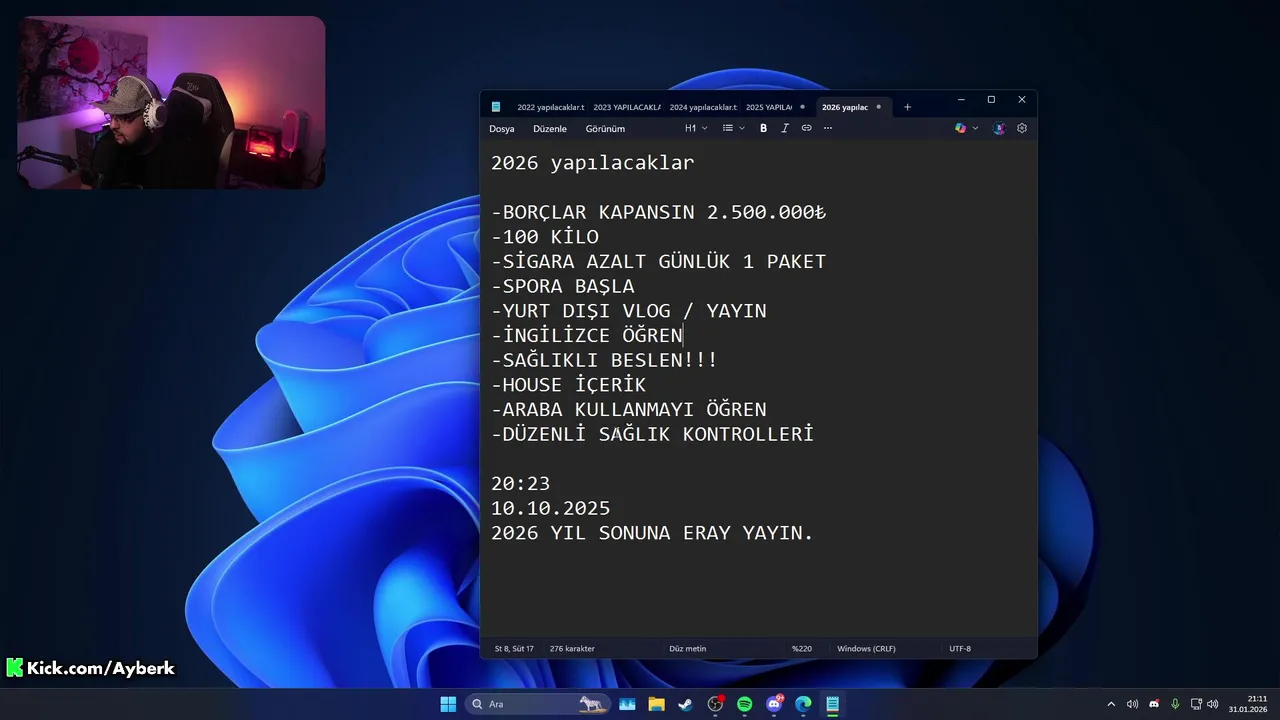Viewport: 1280px width, 720px height.
Task: Open the OBS Studio taskbar icon
Action: click(x=715, y=704)
